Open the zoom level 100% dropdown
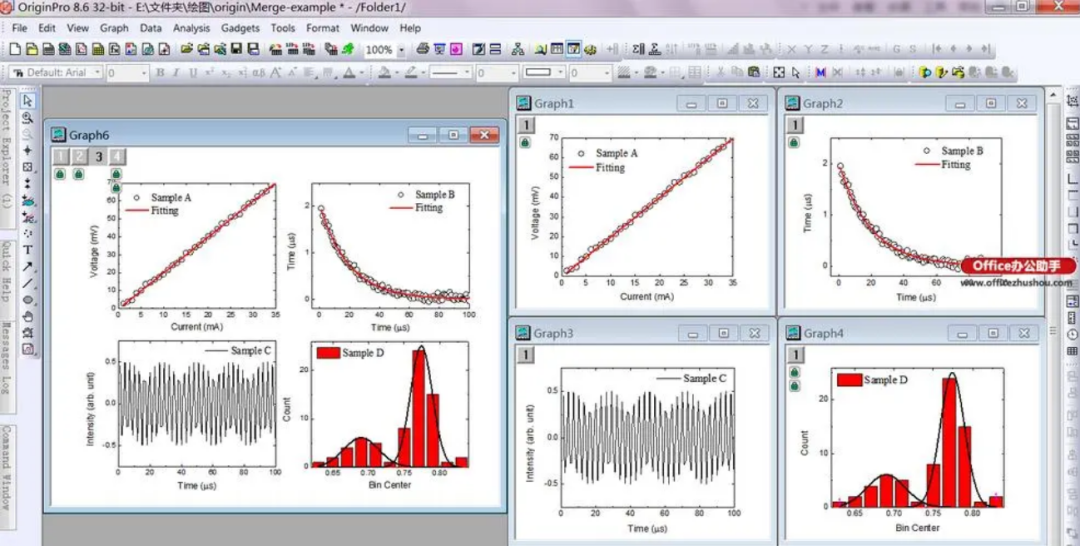Viewport: 1080px width, 546px height. pos(401,50)
